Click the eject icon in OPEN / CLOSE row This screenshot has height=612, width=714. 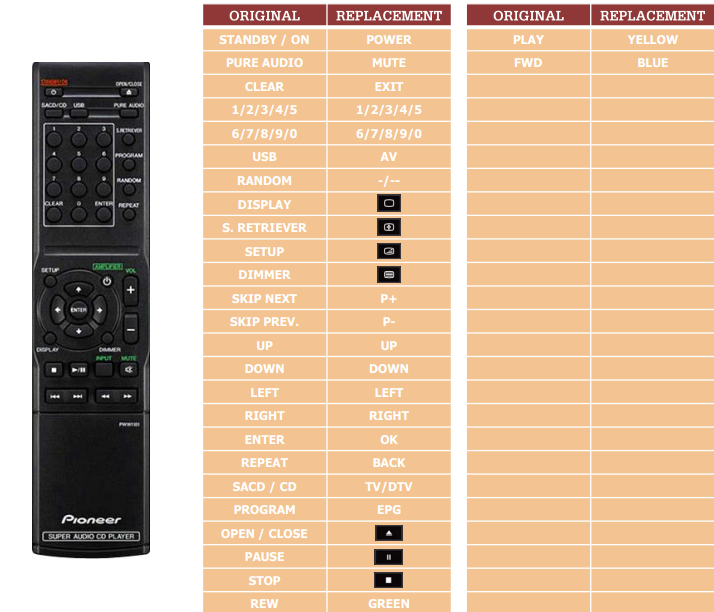click(x=388, y=534)
